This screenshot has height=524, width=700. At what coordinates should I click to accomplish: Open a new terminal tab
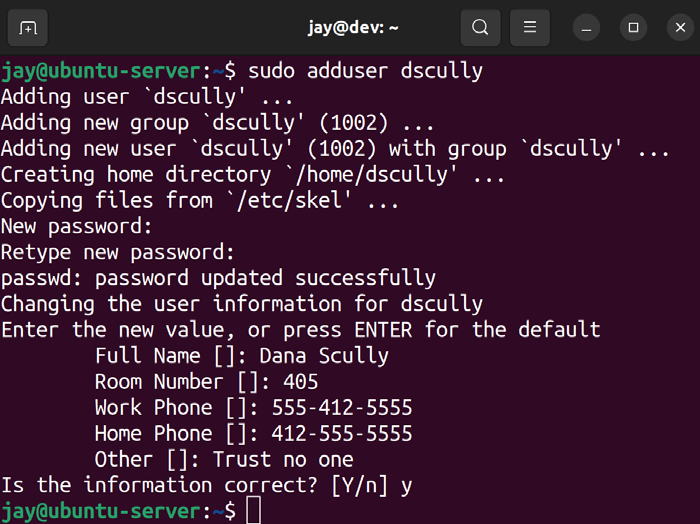pyautogui.click(x=28, y=27)
